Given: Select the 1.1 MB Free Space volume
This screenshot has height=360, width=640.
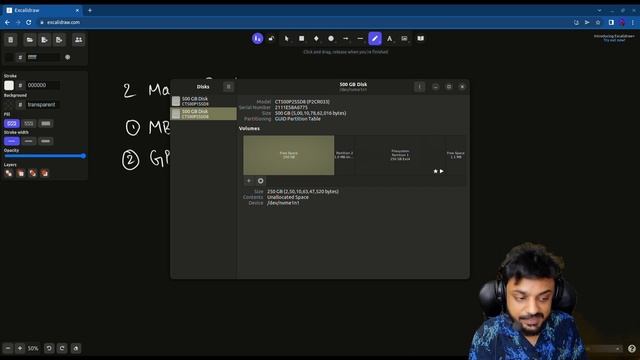Looking at the screenshot, I should 456,155.
